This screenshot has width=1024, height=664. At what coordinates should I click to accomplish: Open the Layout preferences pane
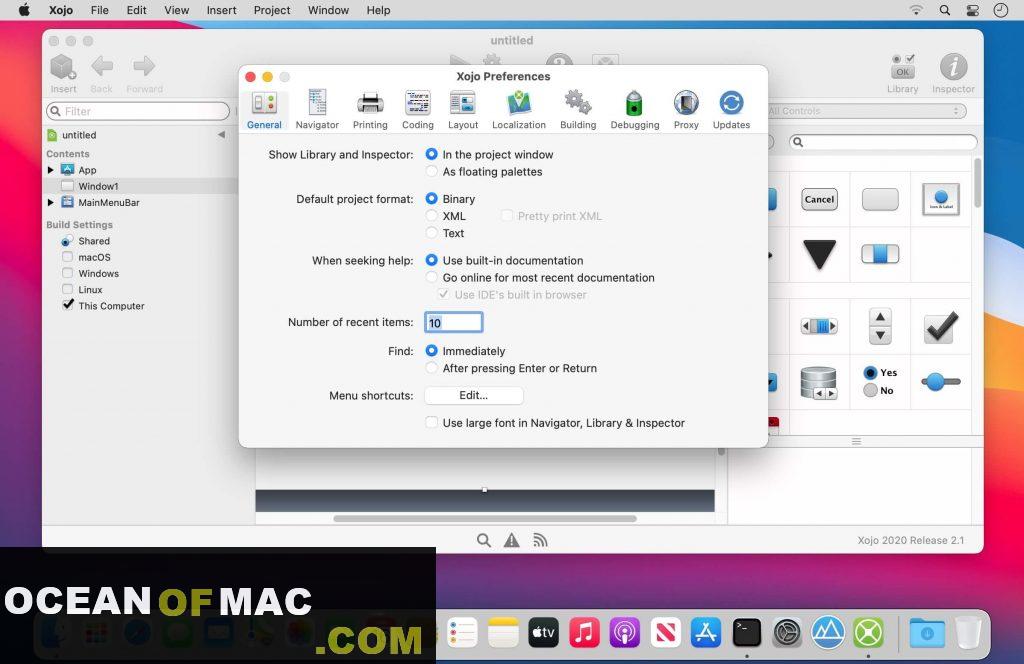pos(463,110)
